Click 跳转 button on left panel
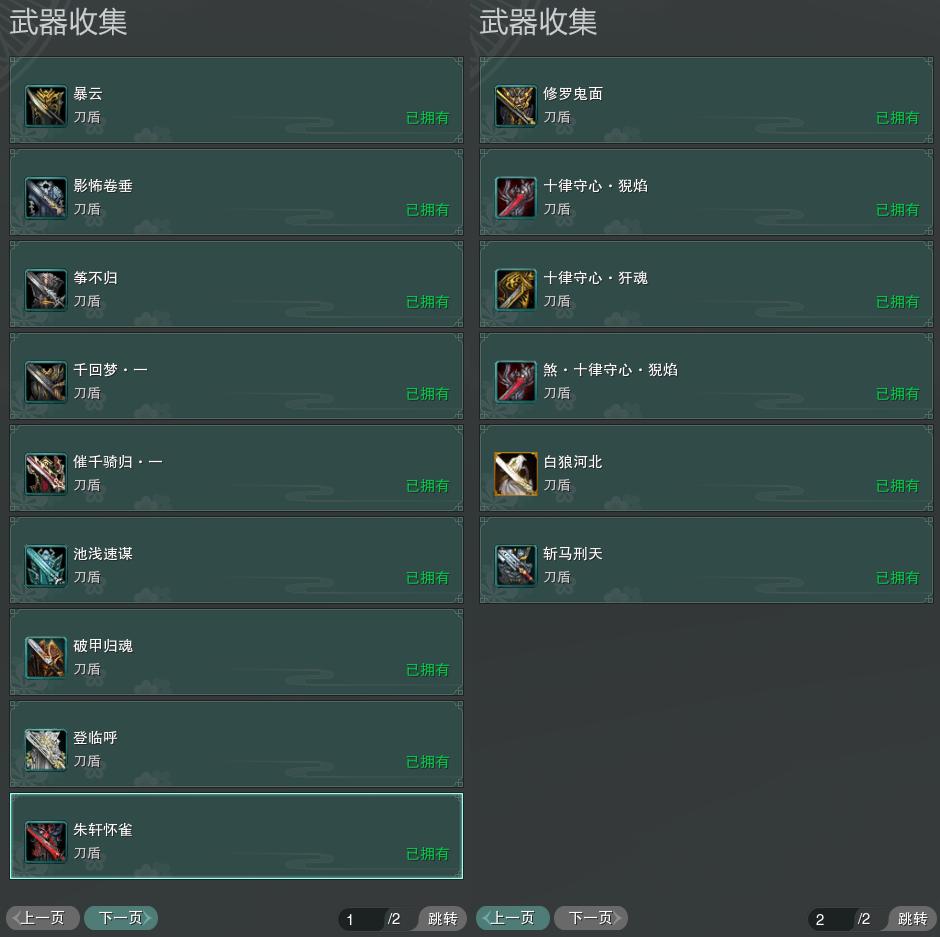 pyautogui.click(x=442, y=918)
